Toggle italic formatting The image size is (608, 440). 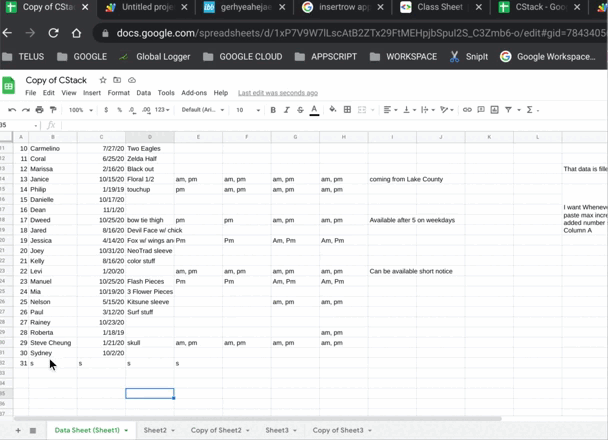pos(287,110)
